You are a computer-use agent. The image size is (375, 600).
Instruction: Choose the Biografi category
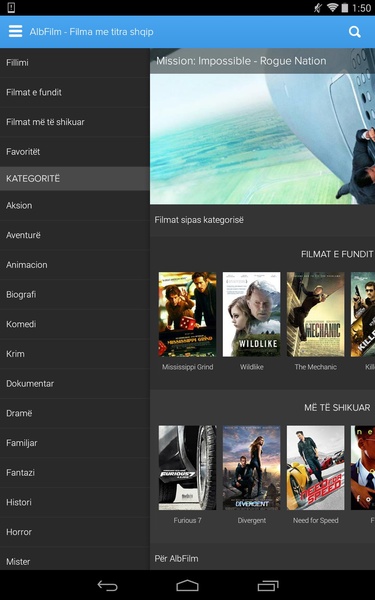75,295
